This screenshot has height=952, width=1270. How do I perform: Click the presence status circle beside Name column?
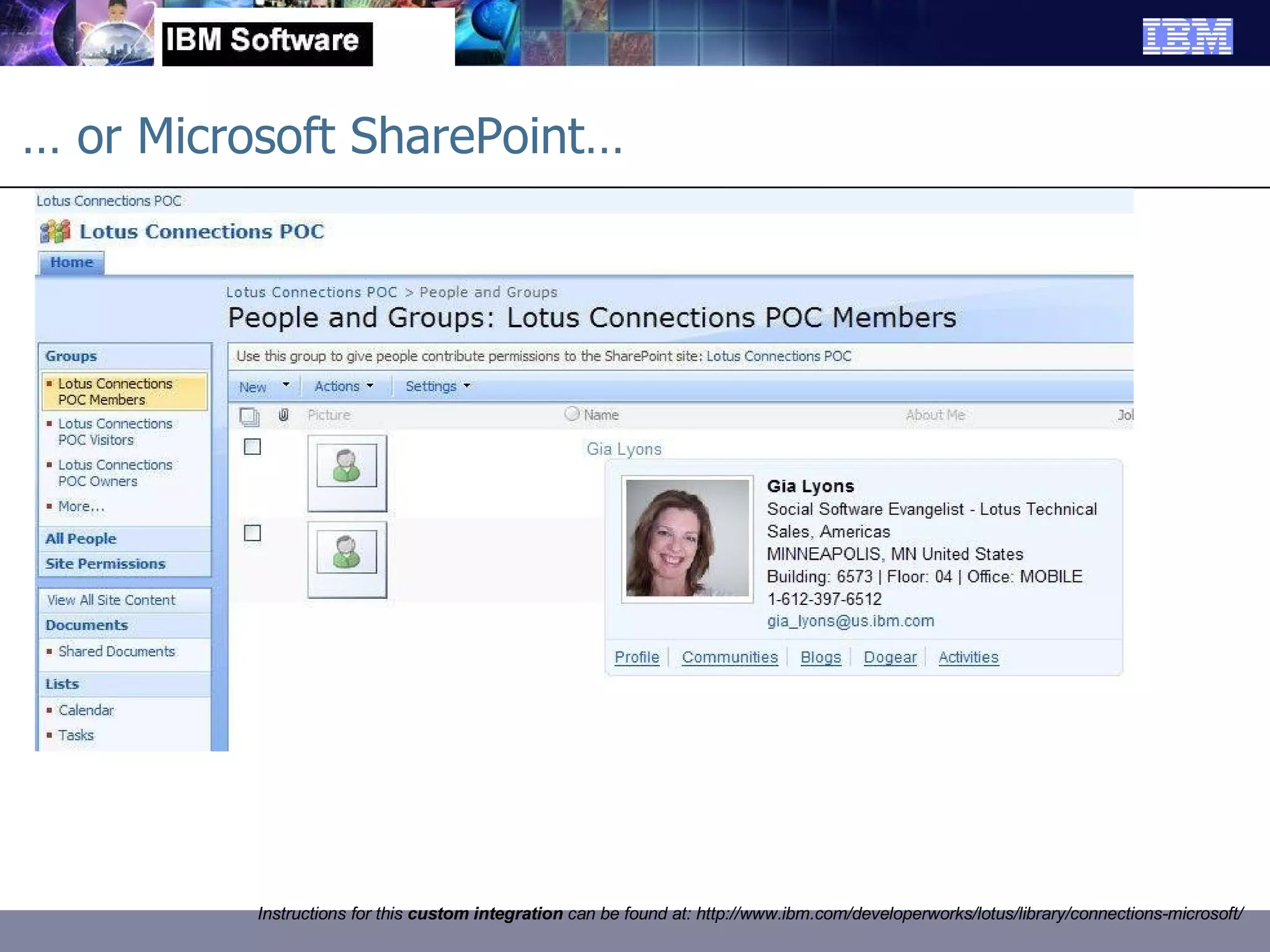572,413
